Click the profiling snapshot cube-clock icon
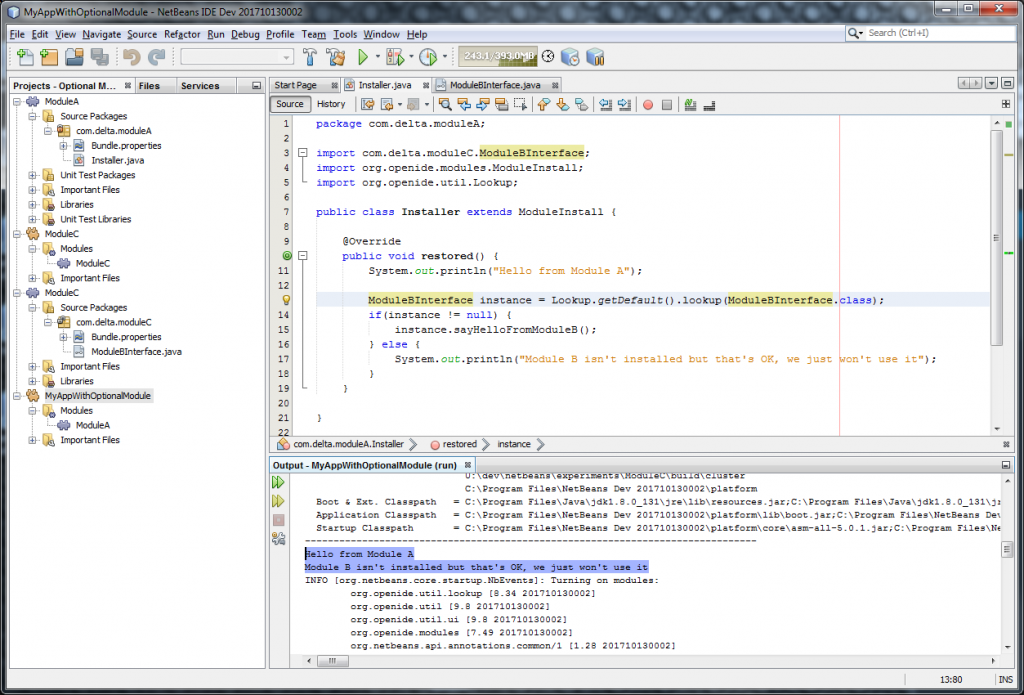 coord(570,57)
